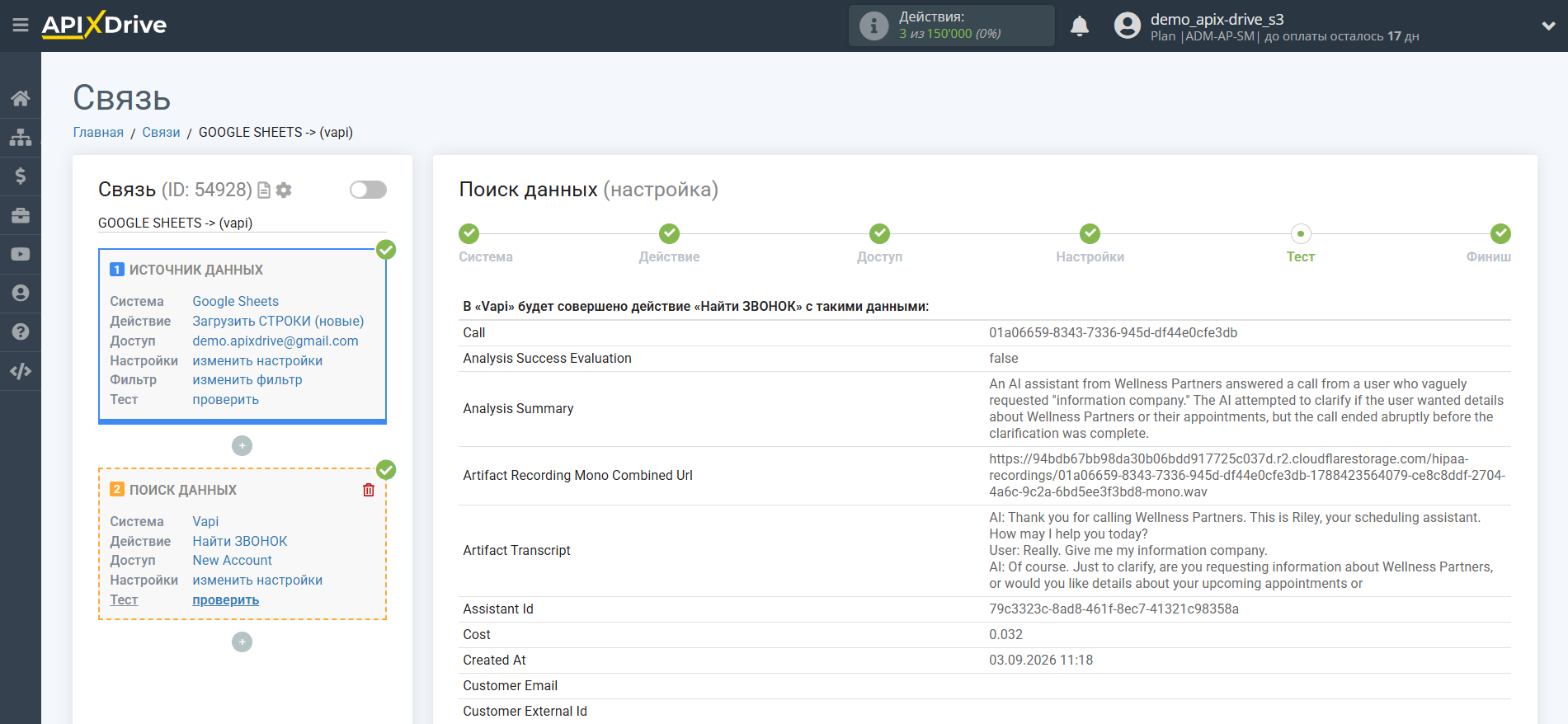Screen dimensions: 1568x724
Task: Delete the Поиск данных block with trash icon
Action: (x=369, y=490)
